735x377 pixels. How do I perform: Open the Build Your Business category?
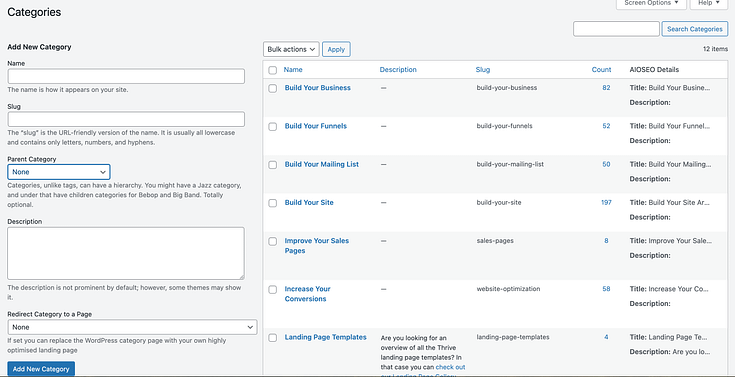(x=317, y=88)
